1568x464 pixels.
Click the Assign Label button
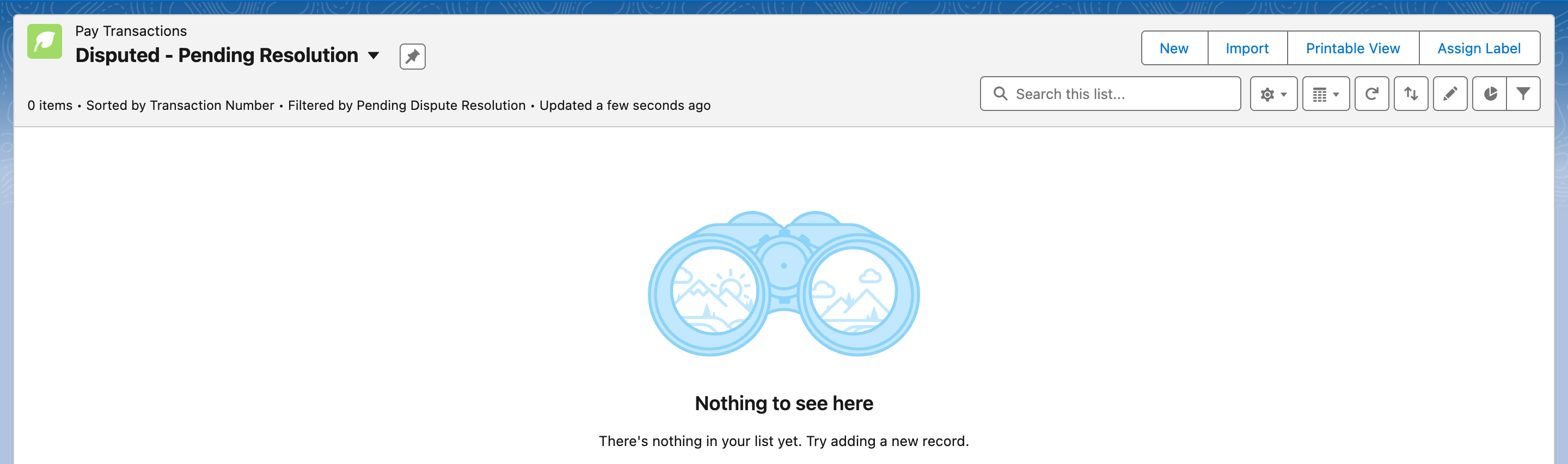pyautogui.click(x=1479, y=48)
